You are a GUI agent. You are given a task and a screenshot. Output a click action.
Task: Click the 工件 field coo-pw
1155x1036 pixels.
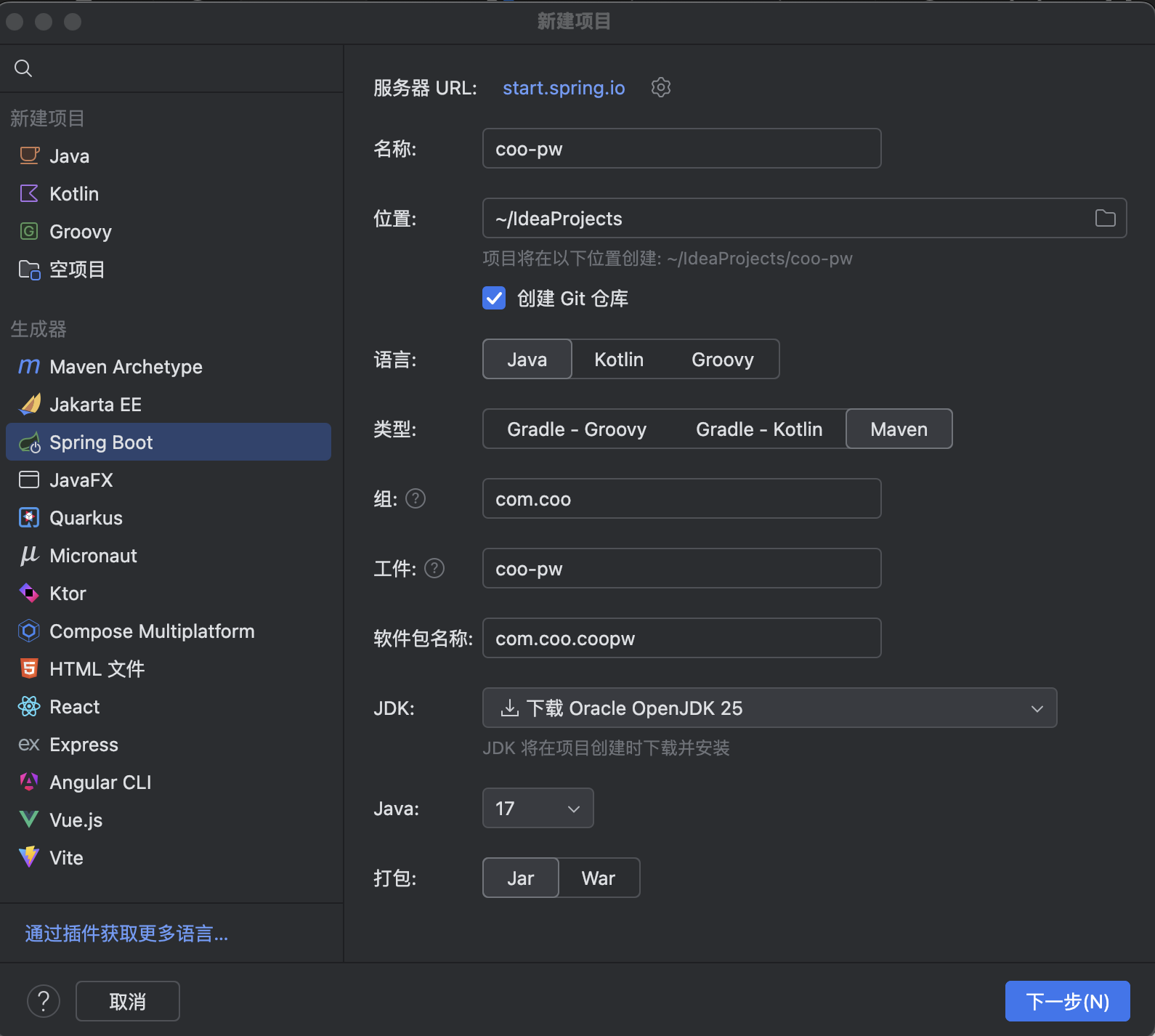coord(681,568)
